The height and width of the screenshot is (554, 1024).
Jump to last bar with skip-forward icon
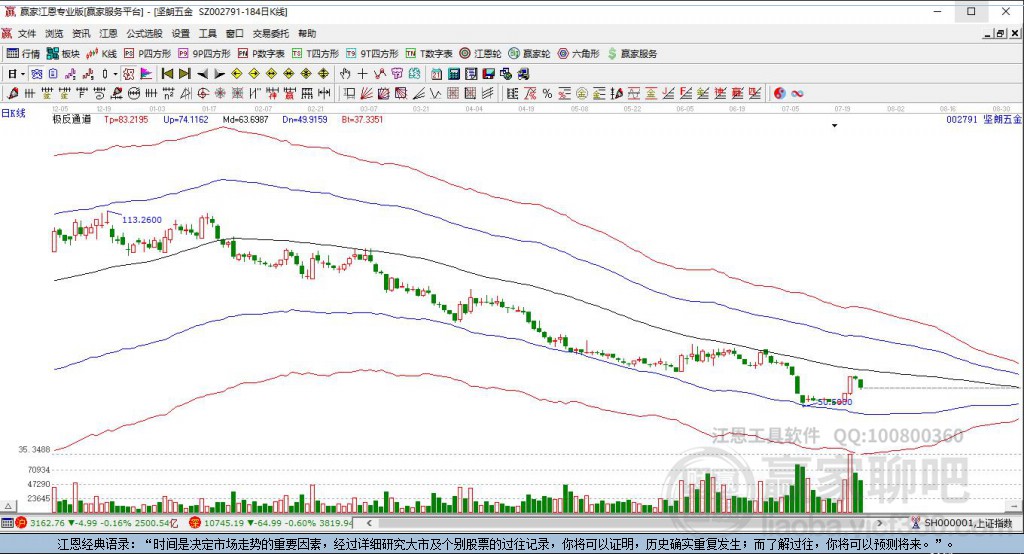coord(185,74)
